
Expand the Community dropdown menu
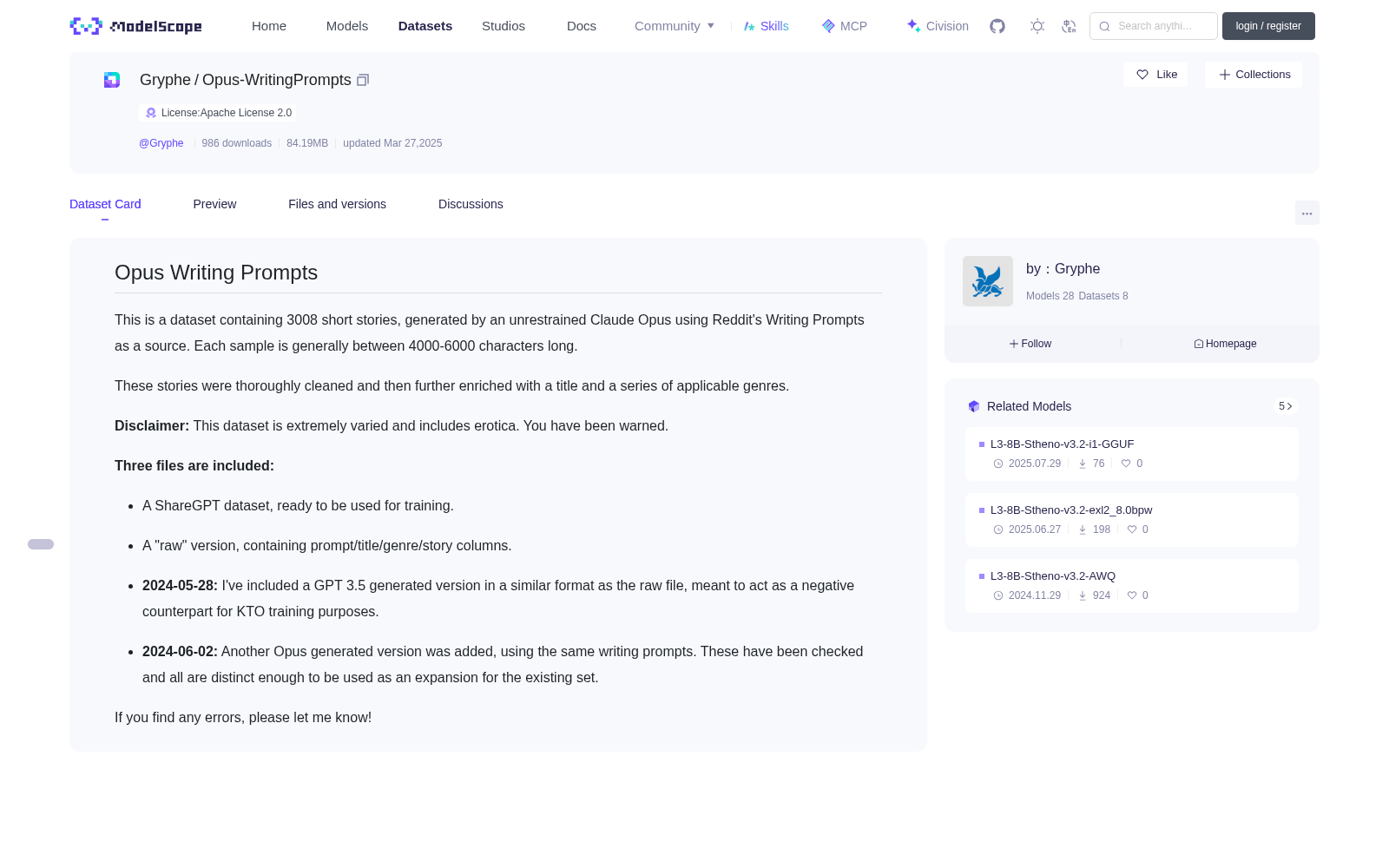[675, 26]
